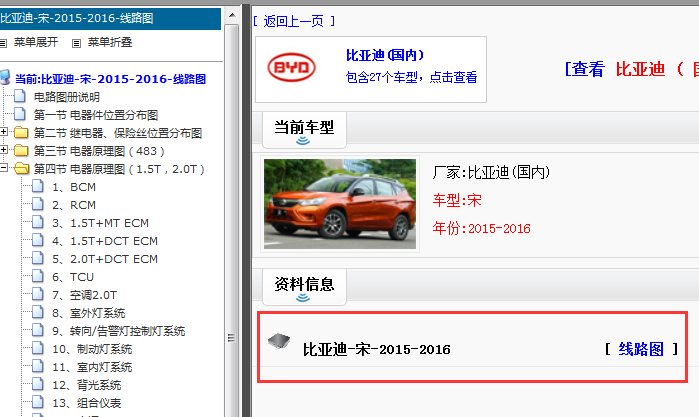
Task: Click page icon beside 7、空调2.0T
Action: tap(38, 294)
